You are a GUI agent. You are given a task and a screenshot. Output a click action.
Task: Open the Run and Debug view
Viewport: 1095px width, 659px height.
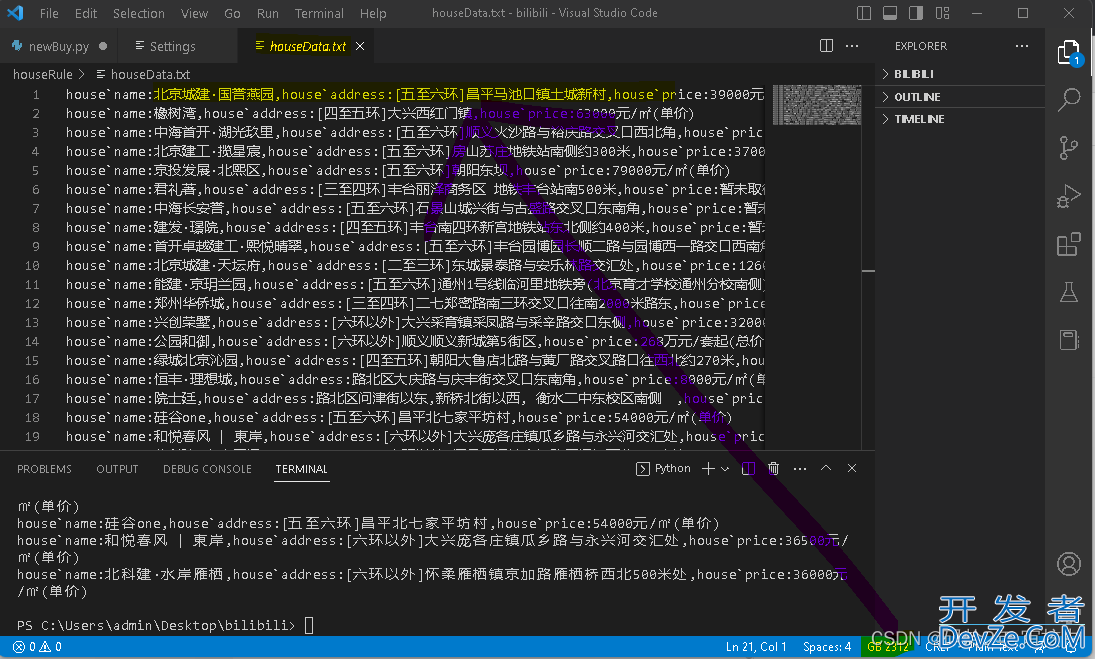1068,196
